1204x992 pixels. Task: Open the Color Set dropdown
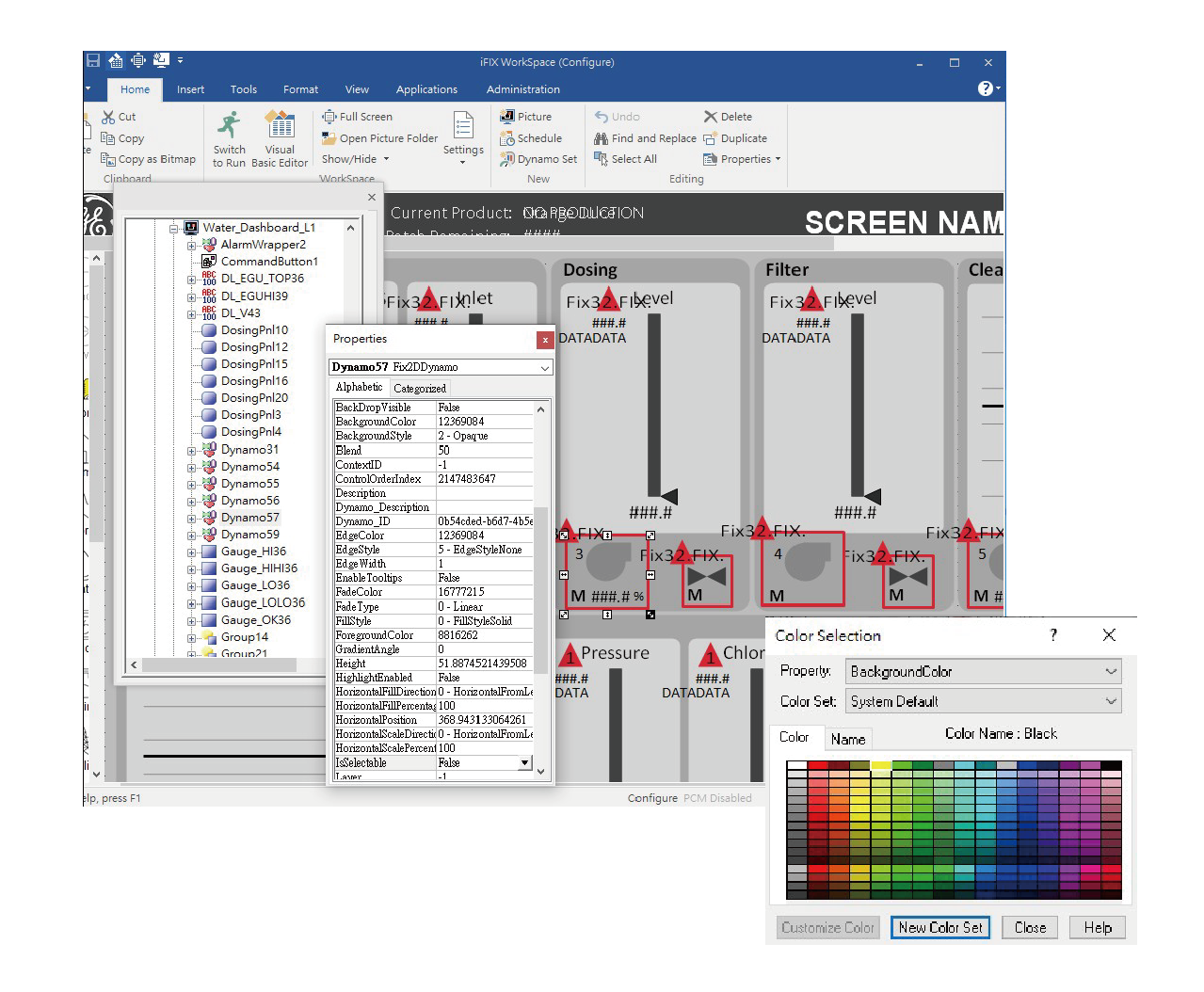click(1111, 701)
